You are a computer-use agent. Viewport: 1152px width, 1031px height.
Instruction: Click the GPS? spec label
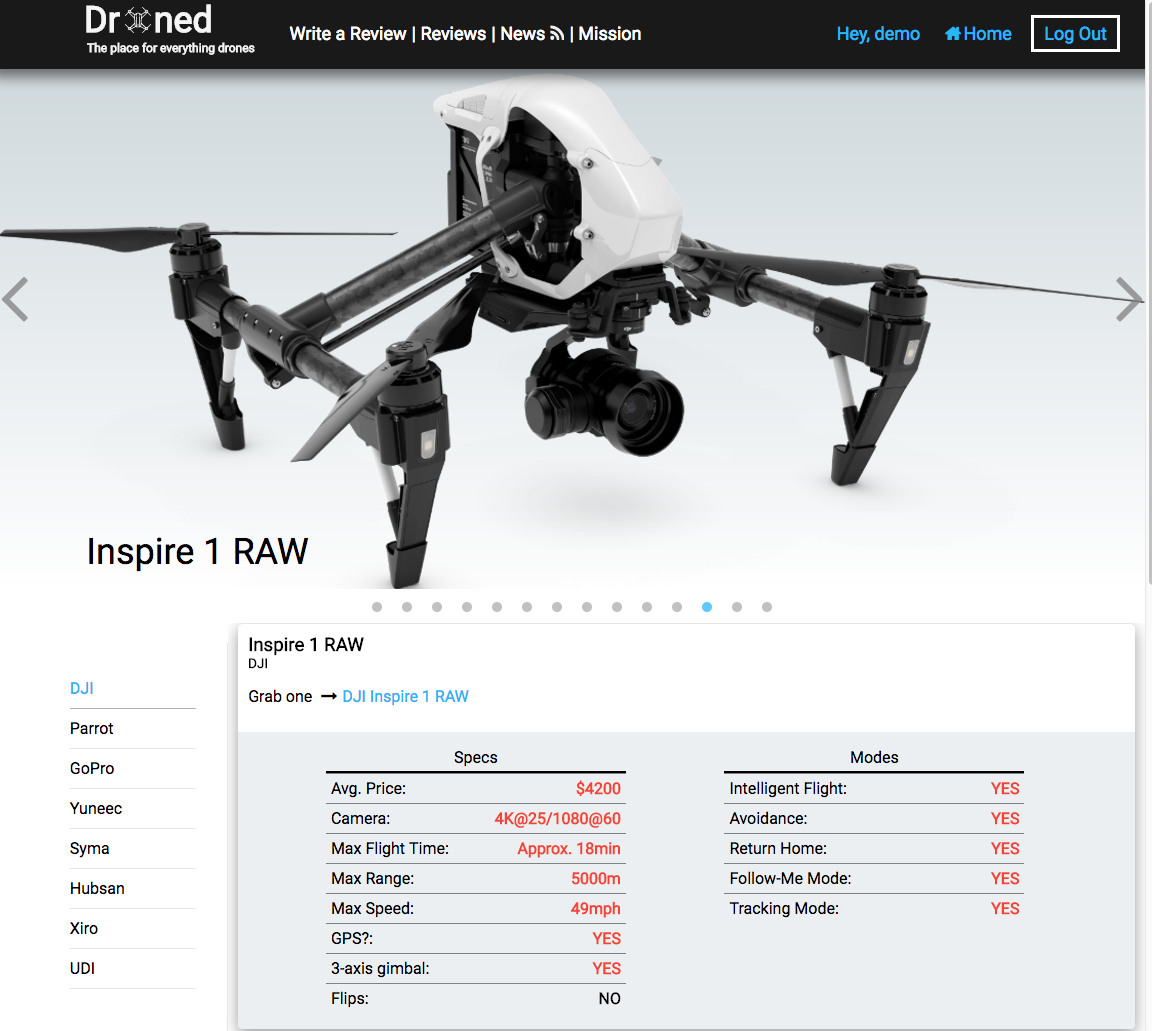(x=352, y=938)
